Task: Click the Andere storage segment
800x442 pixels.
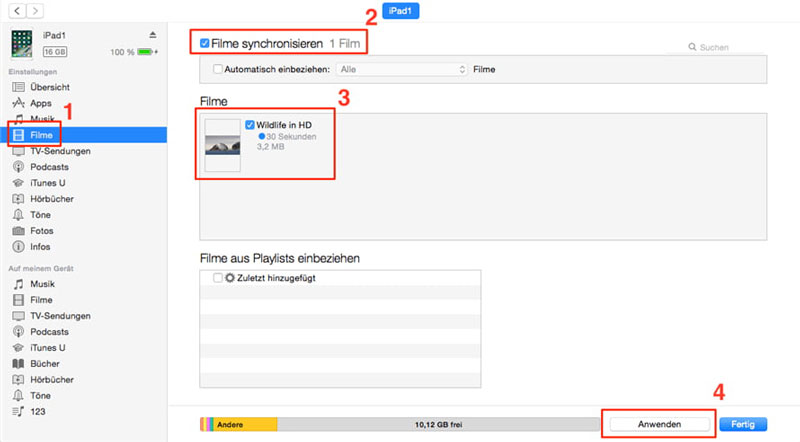Action: pyautogui.click(x=247, y=424)
